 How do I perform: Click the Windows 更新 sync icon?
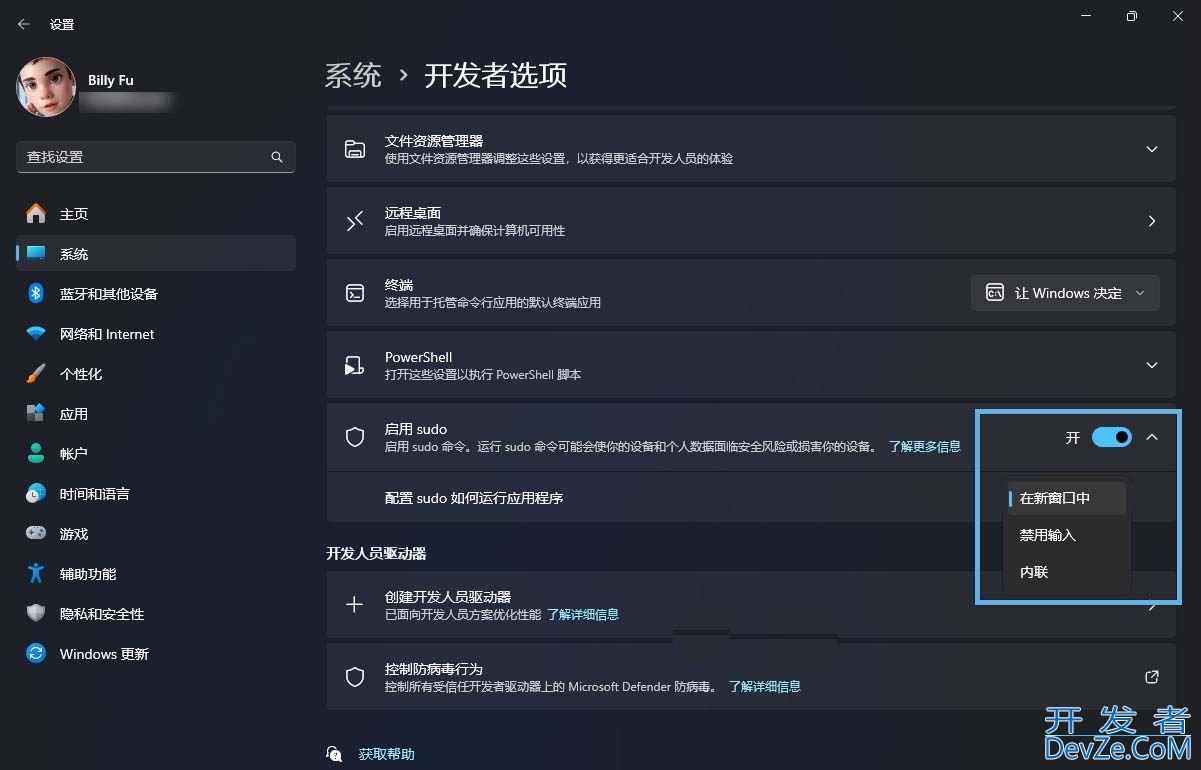point(36,653)
